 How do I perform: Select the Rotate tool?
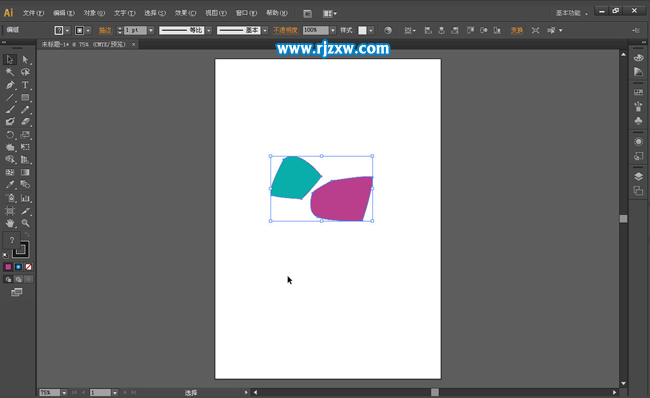point(10,135)
